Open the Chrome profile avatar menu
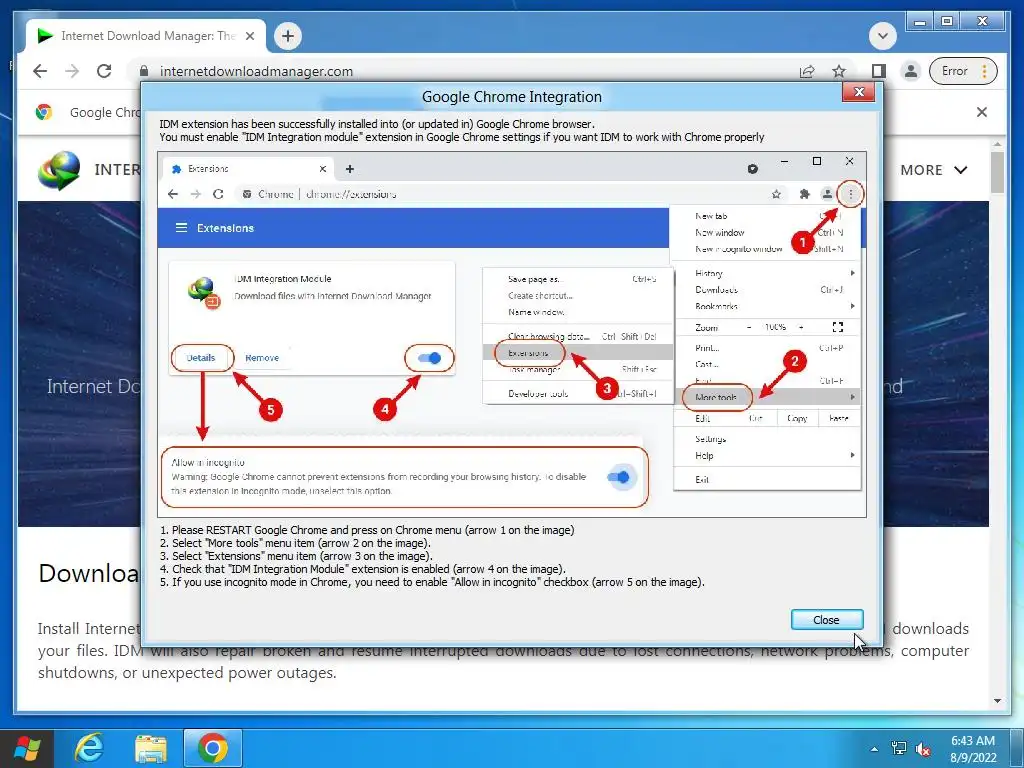1024x768 pixels. pyautogui.click(x=910, y=71)
